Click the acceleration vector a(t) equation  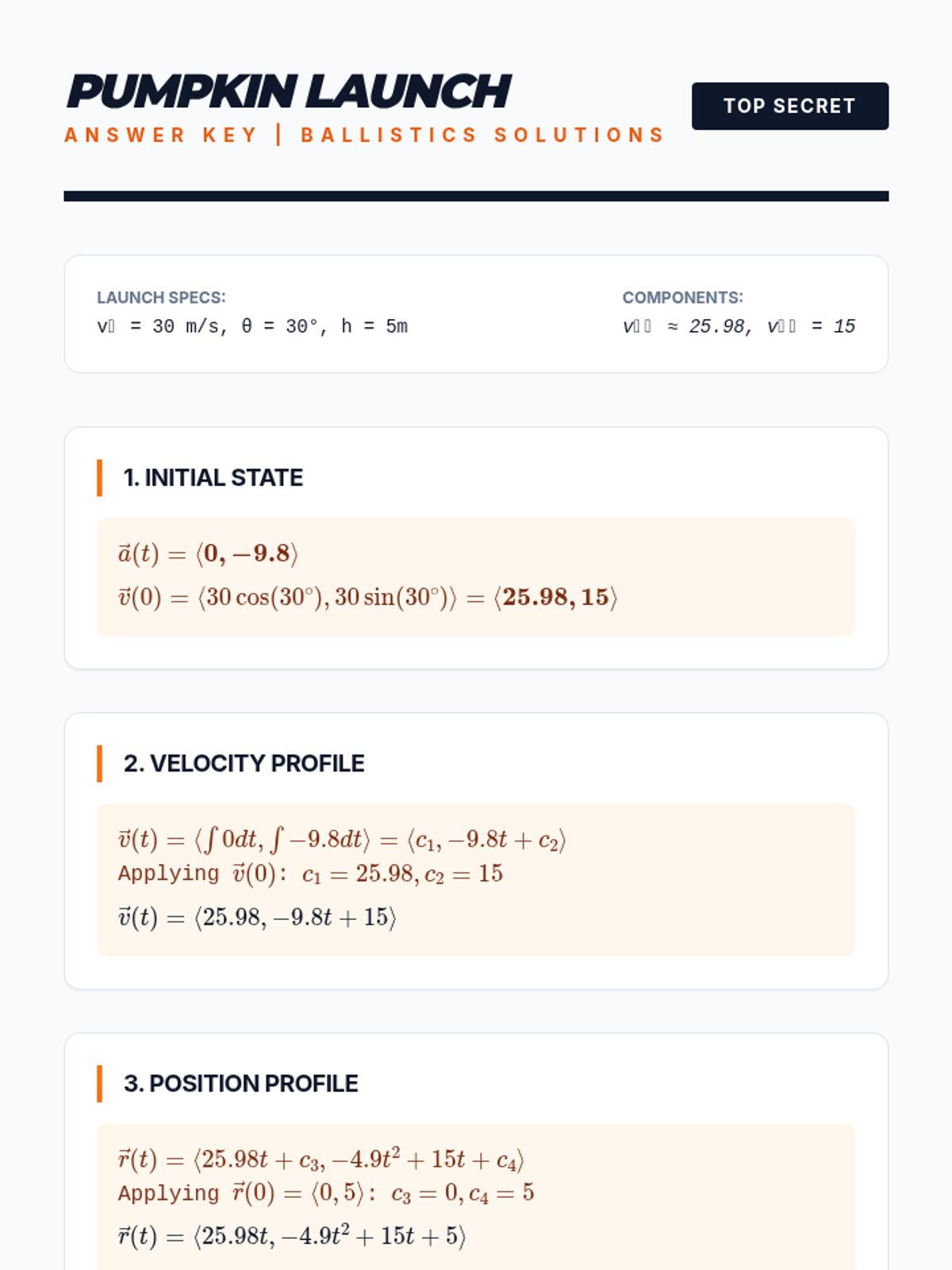click(208, 553)
